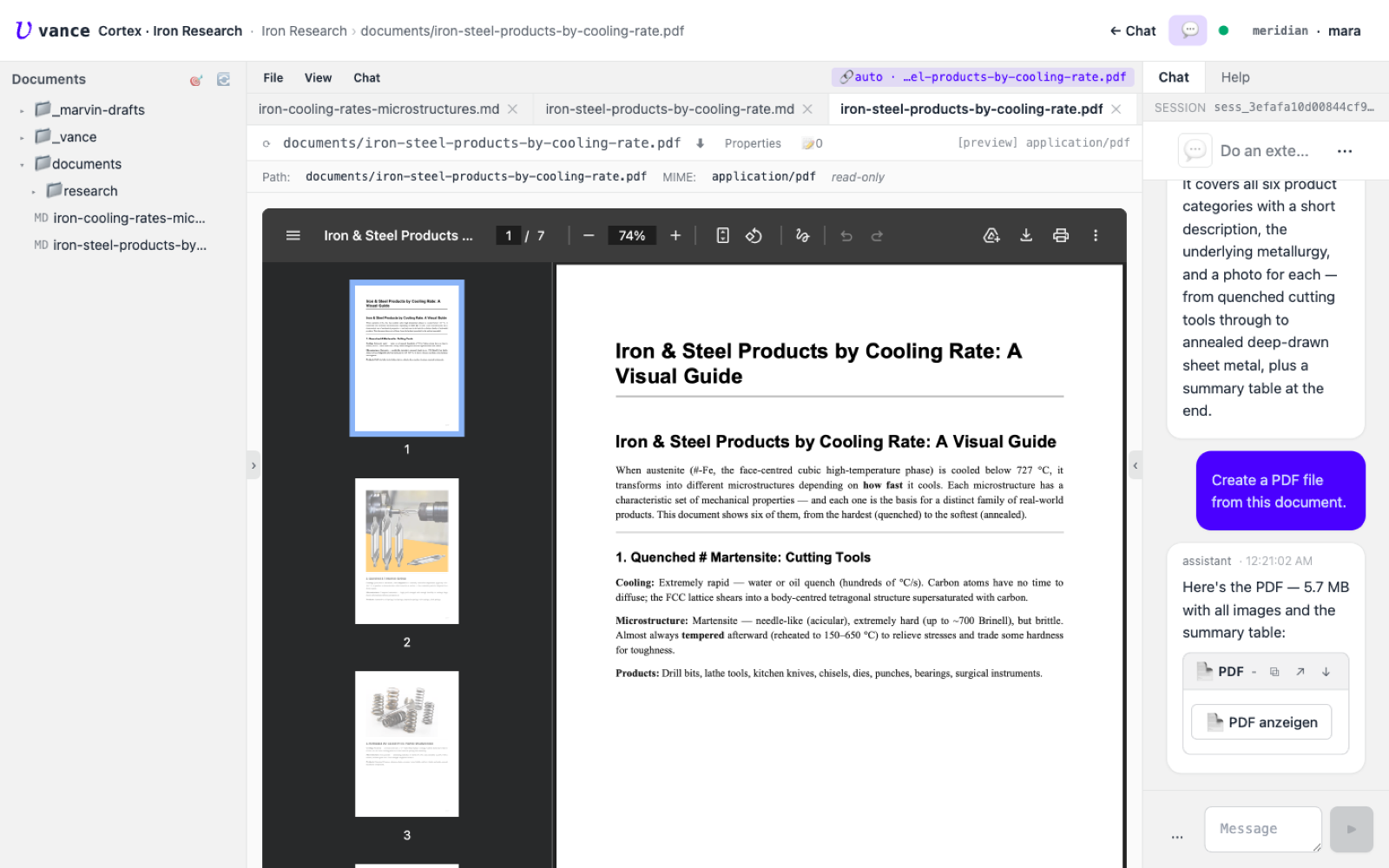This screenshot has height=868, width=1389.
Task: Click the fit-to-page icon in PDF toolbar
Action: point(722,235)
